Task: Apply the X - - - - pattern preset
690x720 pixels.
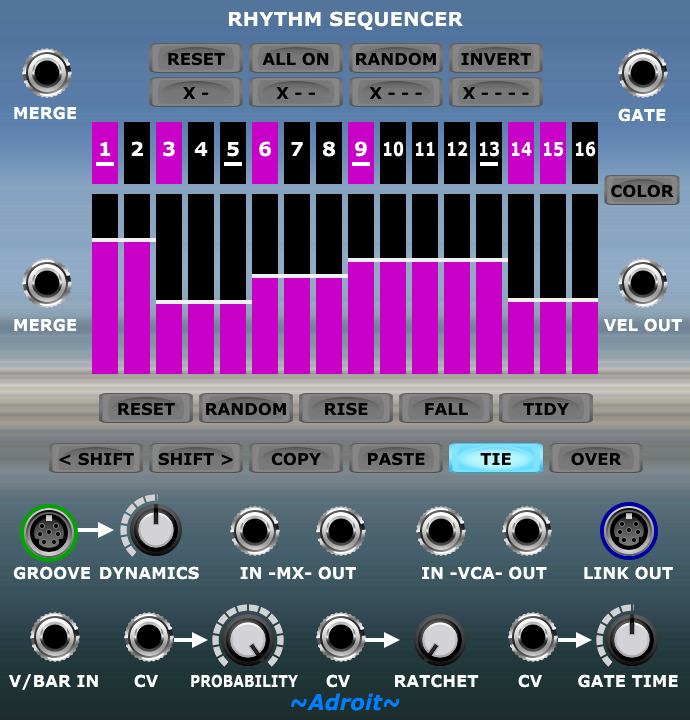Action: 496,92
